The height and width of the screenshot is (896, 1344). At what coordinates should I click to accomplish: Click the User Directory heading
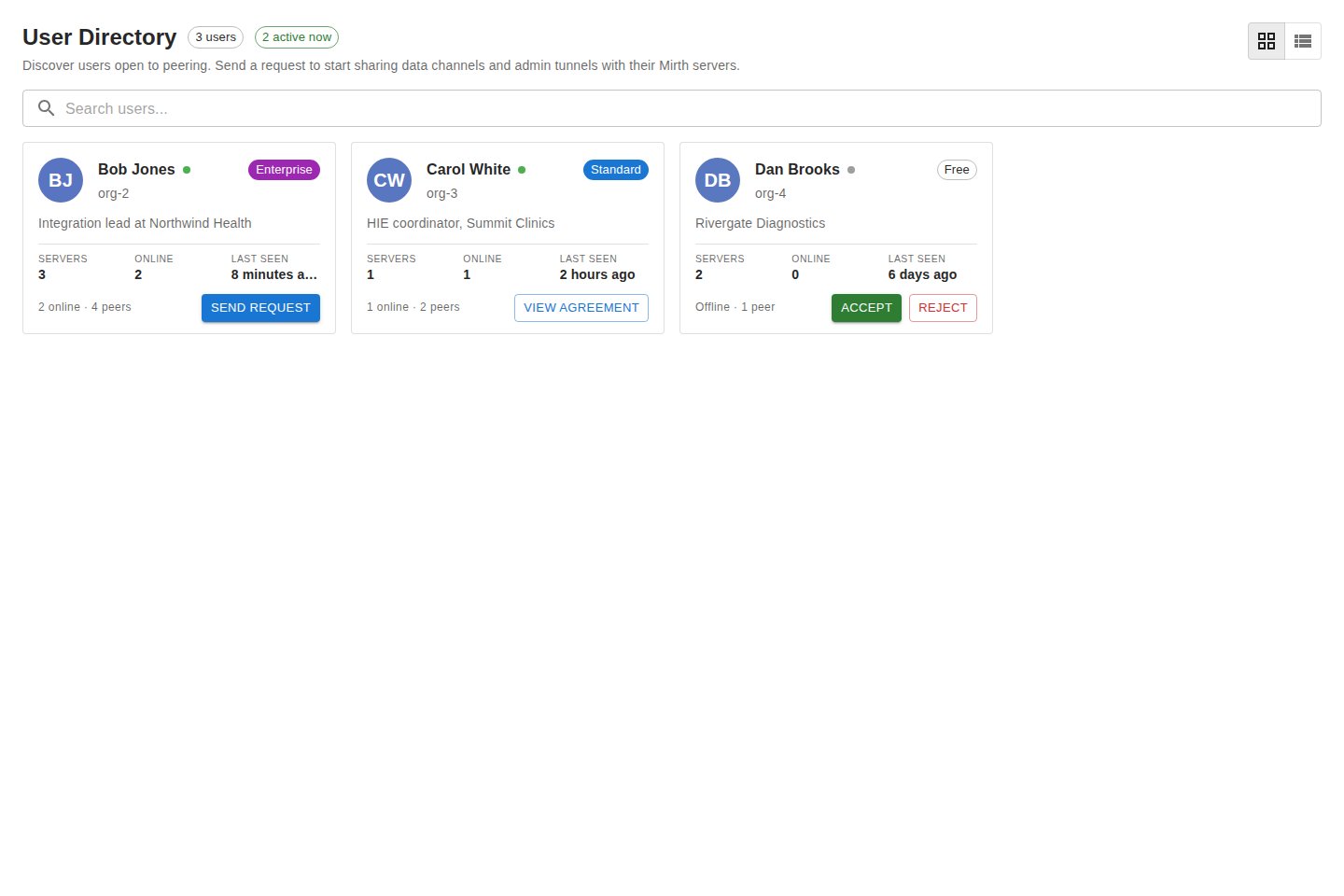tap(100, 37)
